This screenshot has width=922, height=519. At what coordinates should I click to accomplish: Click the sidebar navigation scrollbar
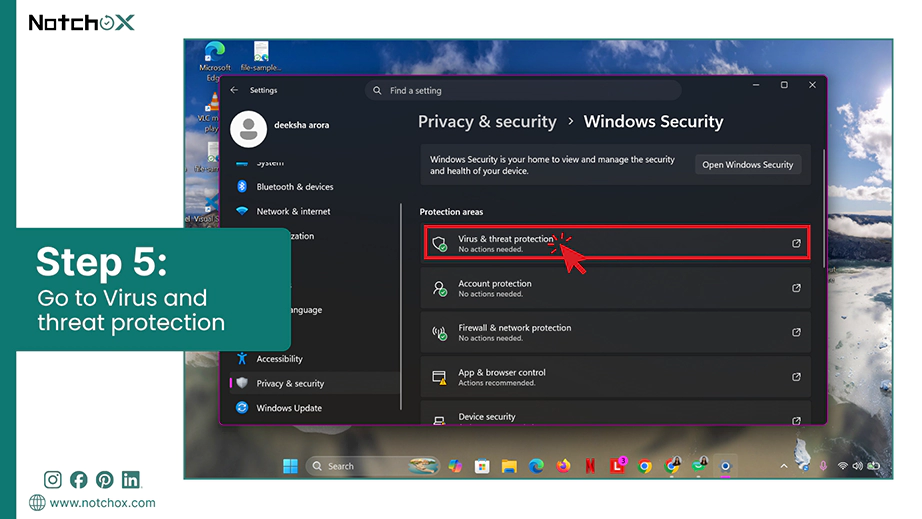coord(401,306)
